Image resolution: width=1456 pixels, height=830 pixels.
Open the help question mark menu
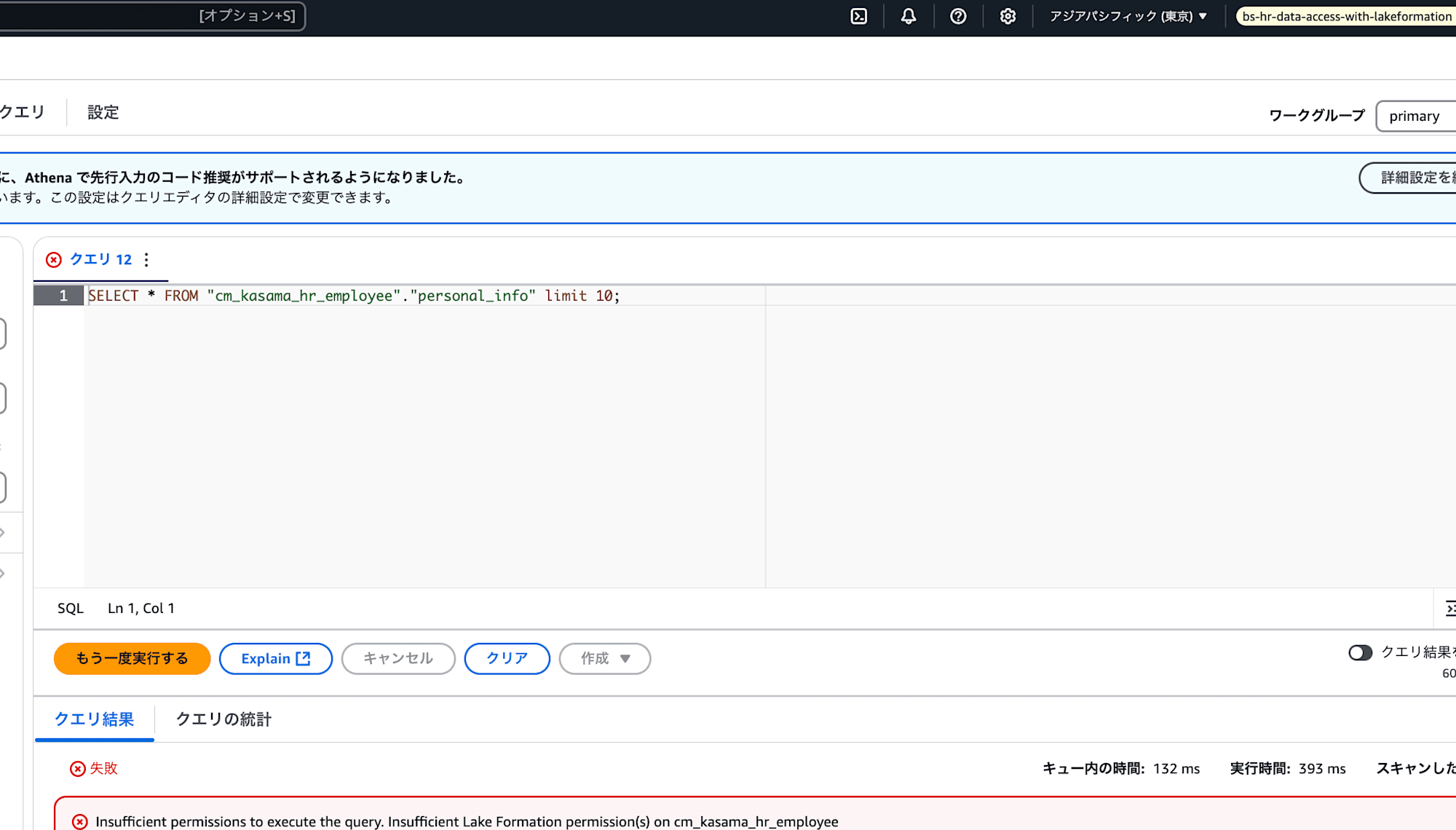click(958, 16)
